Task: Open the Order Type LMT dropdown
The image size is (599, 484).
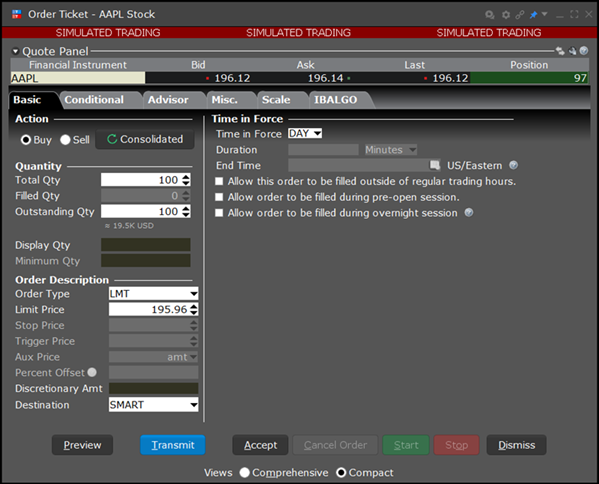Action: 153,294
